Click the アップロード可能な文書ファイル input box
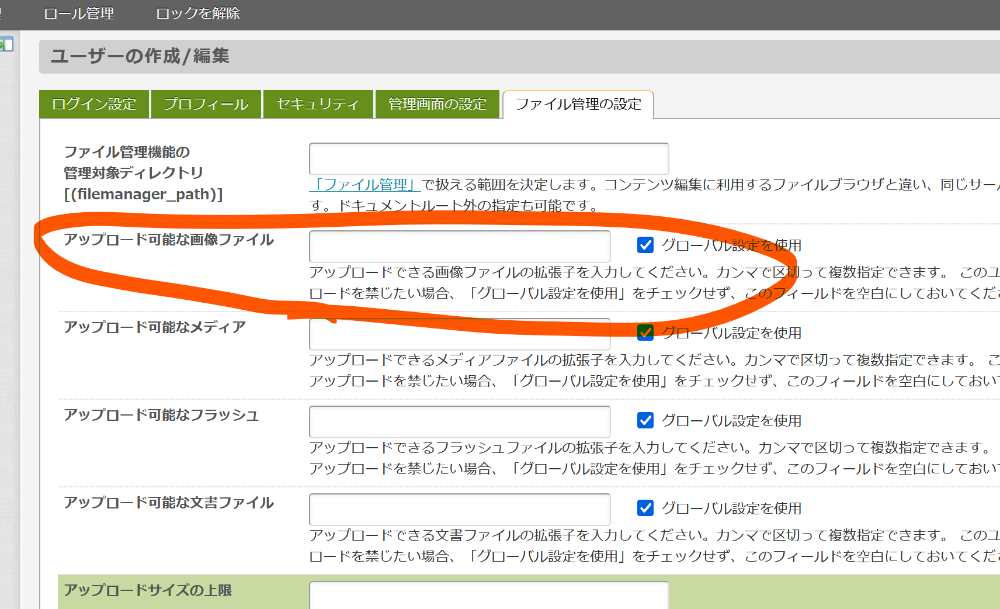1000x609 pixels. click(459, 509)
